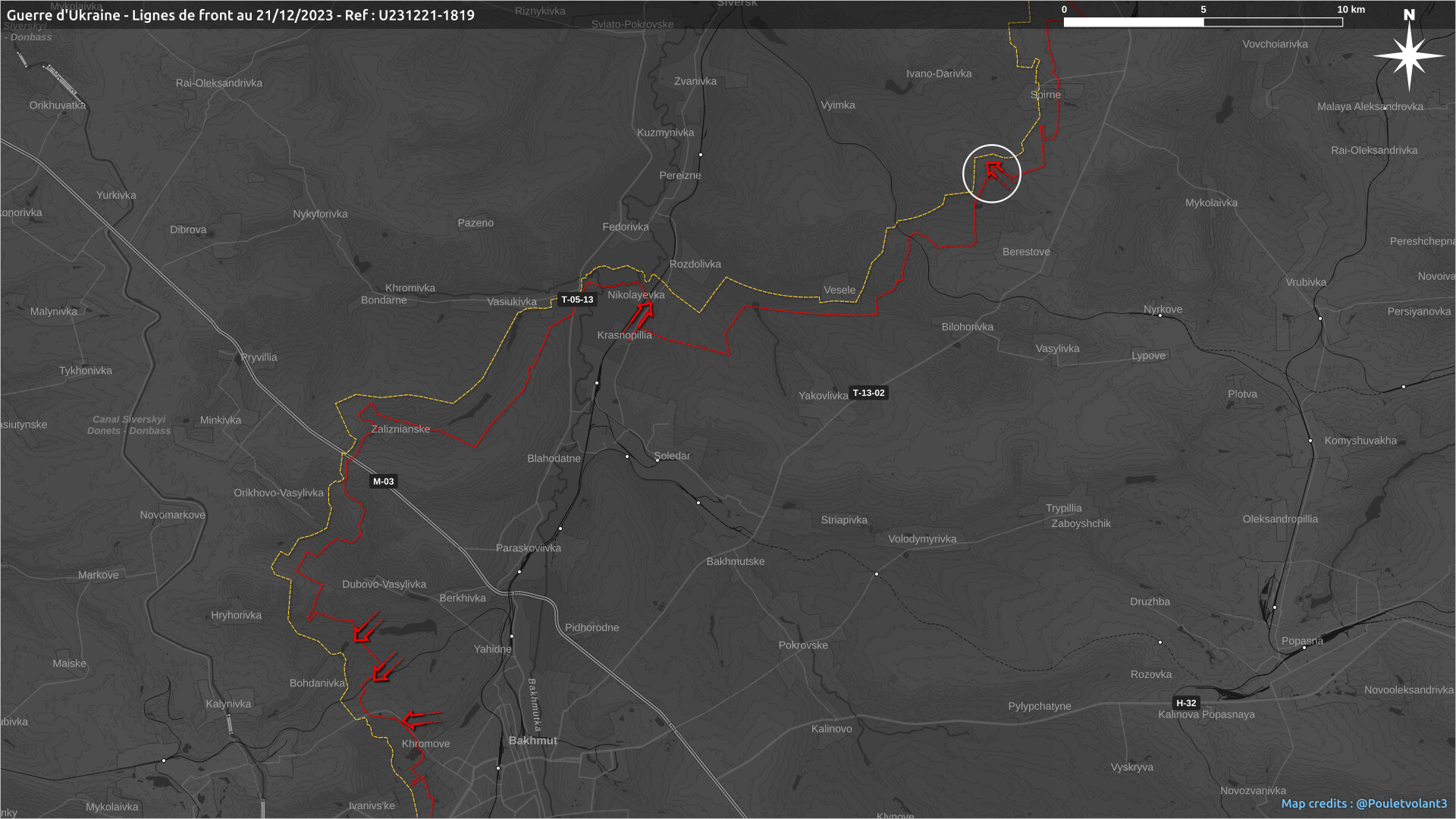
Task: Click the Minkivka label
Action: [x=221, y=420]
